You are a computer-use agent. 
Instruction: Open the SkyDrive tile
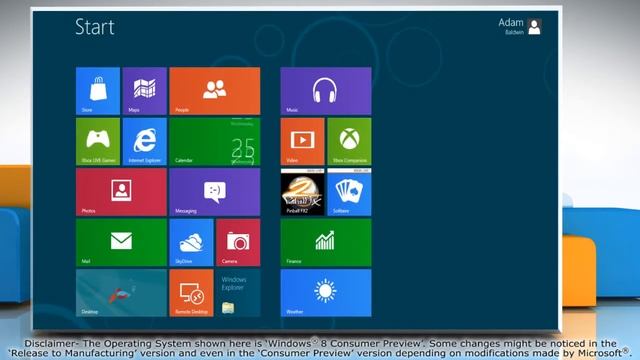[191, 242]
